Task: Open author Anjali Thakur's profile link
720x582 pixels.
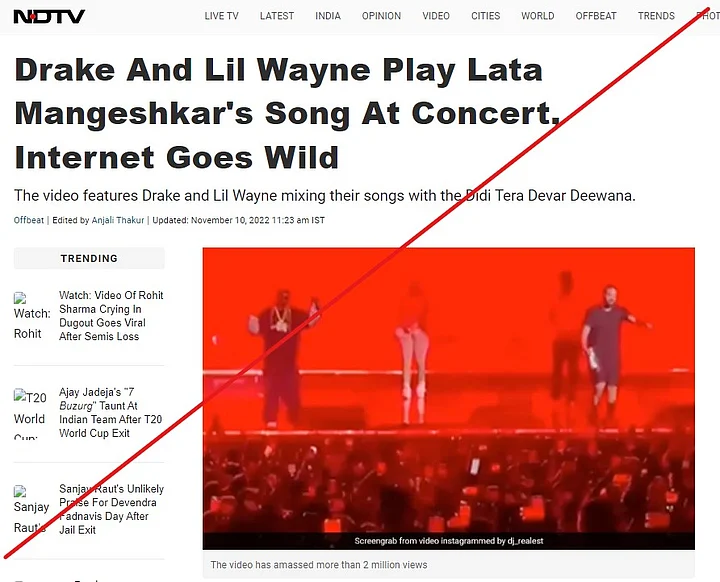Action: (118, 220)
